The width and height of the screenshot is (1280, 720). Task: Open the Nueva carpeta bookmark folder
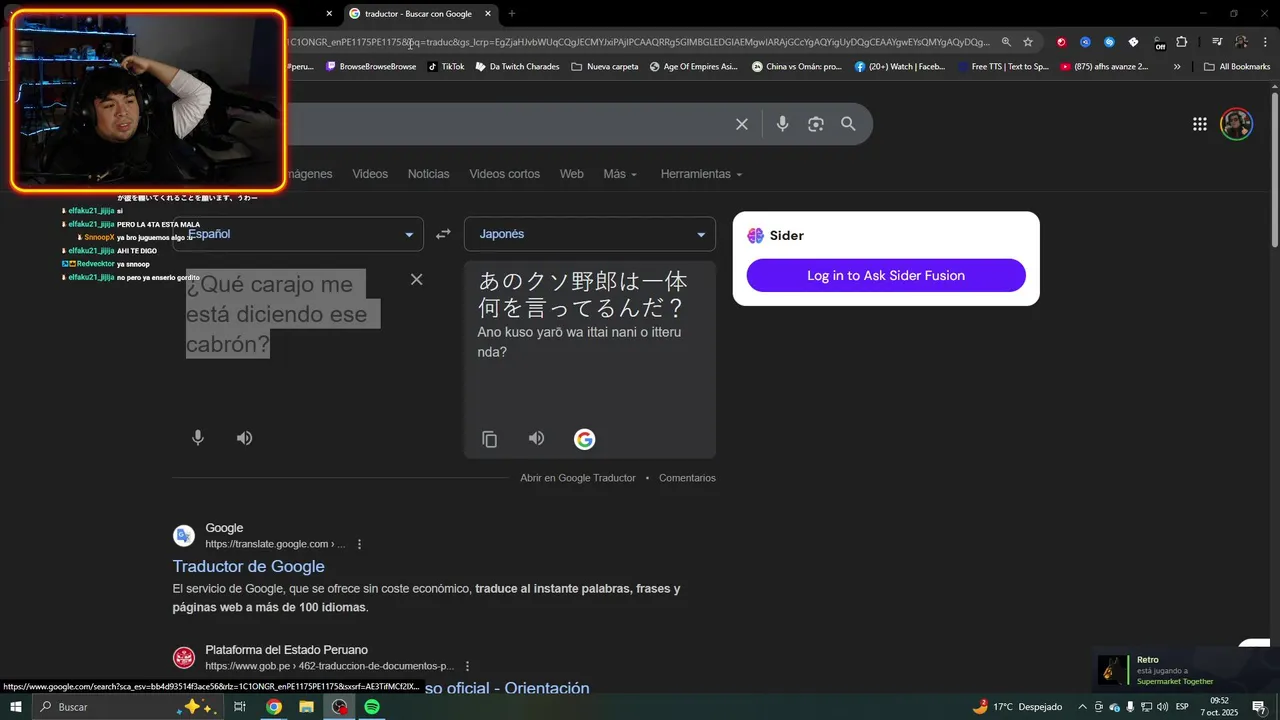pos(605,67)
